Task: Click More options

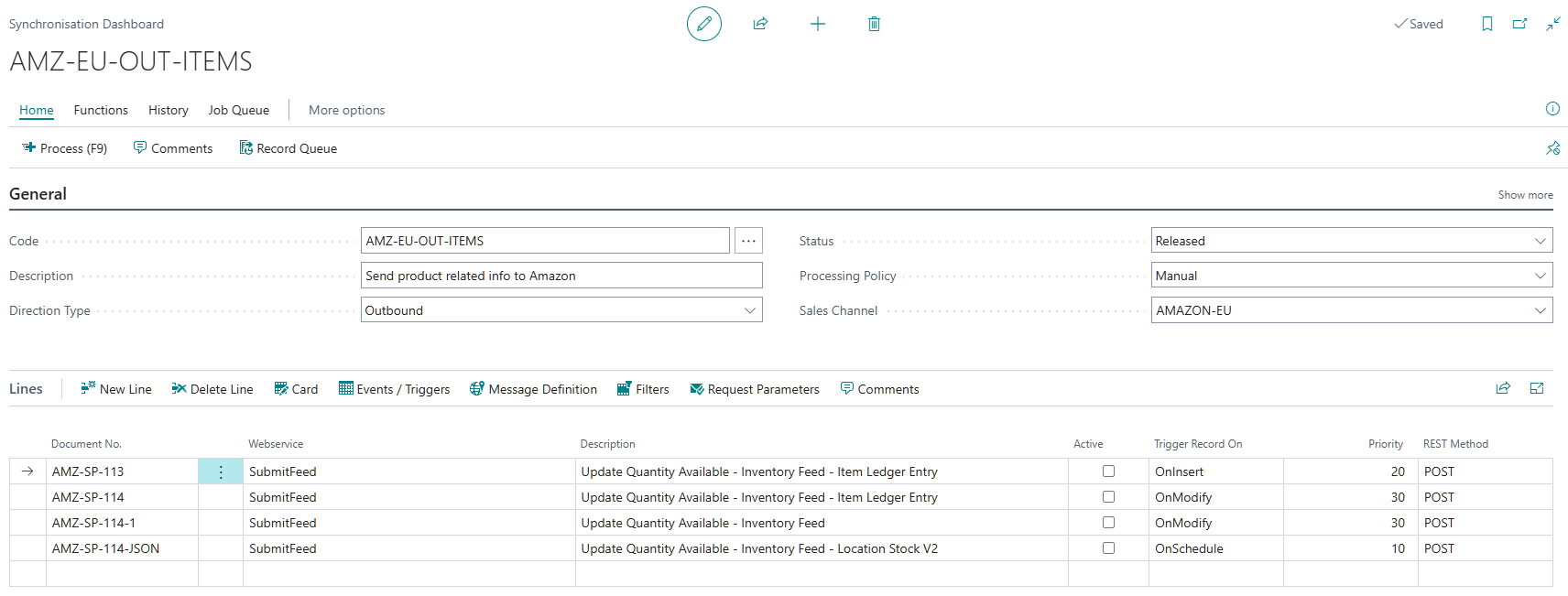Action: coord(347,110)
